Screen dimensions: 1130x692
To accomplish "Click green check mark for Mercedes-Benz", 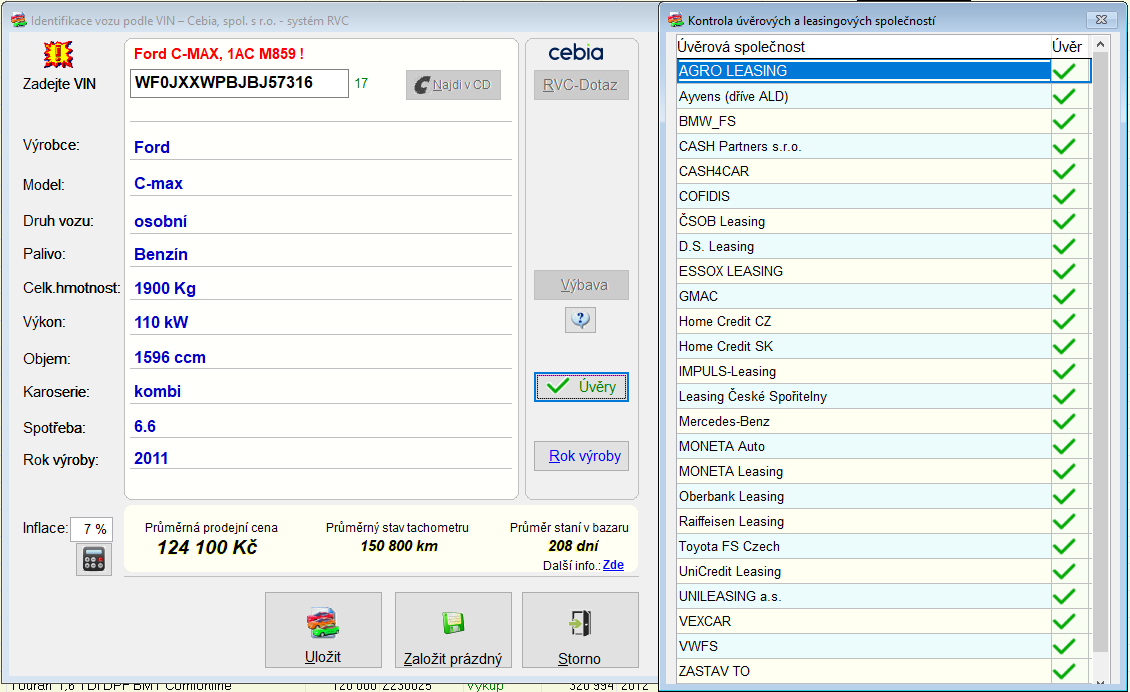I will (x=1064, y=421).
